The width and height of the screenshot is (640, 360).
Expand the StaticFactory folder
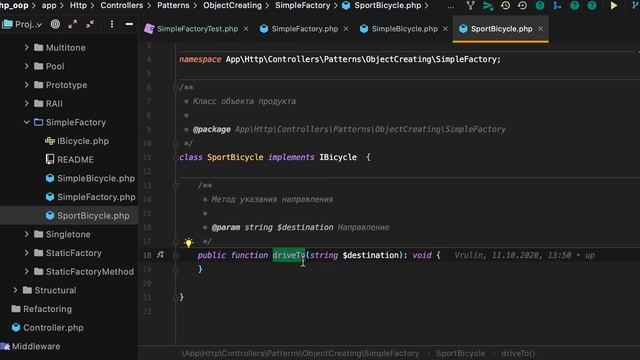click(x=27, y=253)
